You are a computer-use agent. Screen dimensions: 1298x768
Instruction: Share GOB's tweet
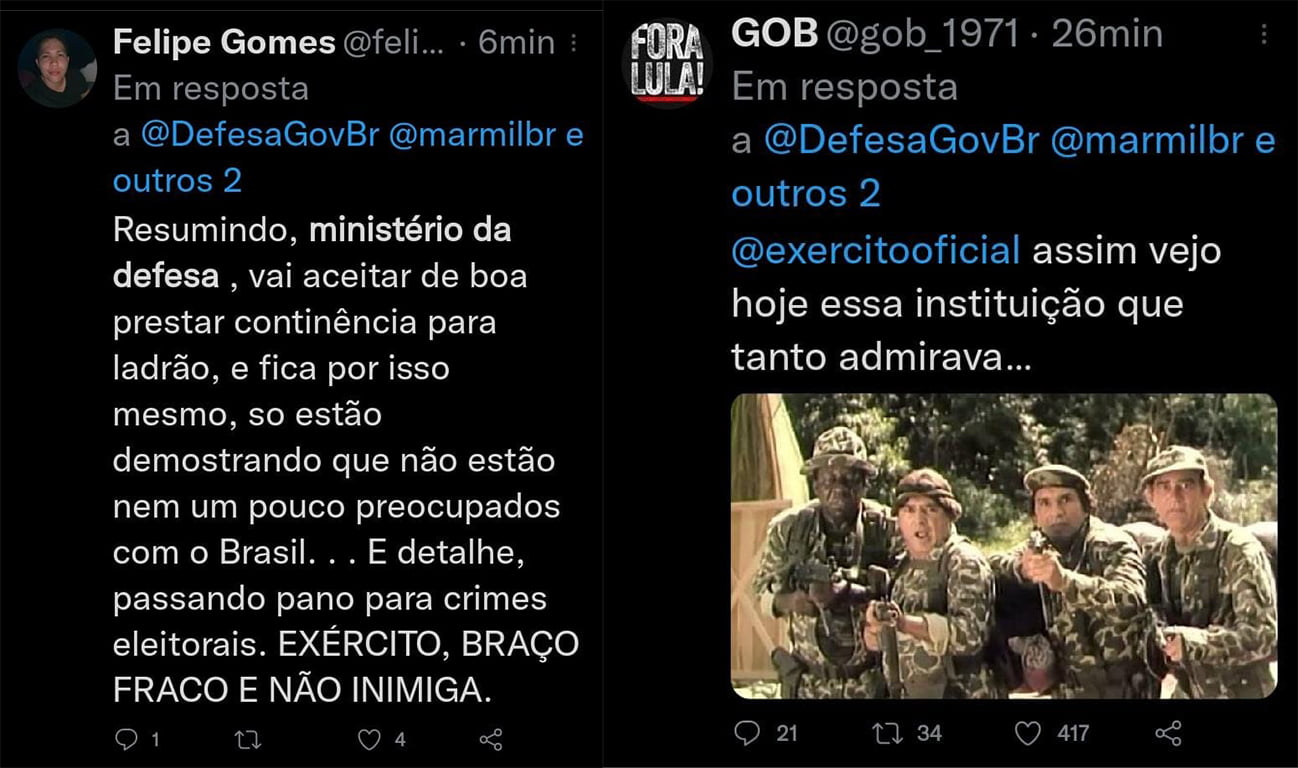pyautogui.click(x=1168, y=733)
